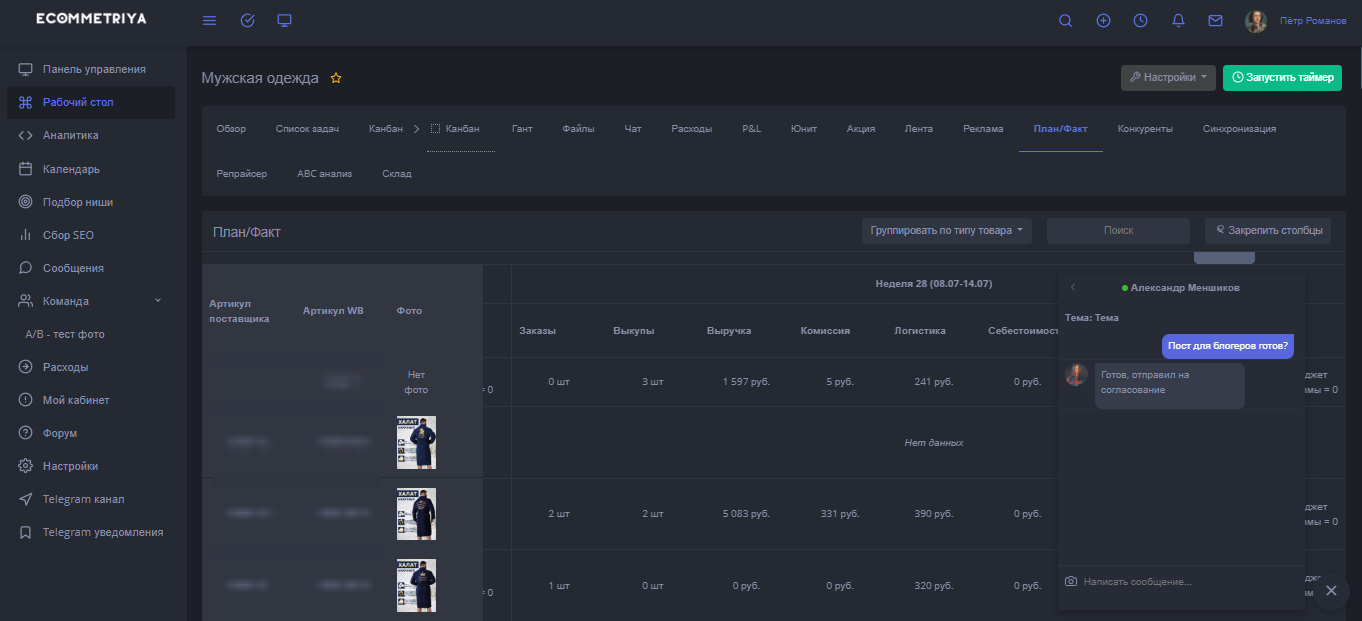Open the Настройки dropdown button

click(1168, 78)
